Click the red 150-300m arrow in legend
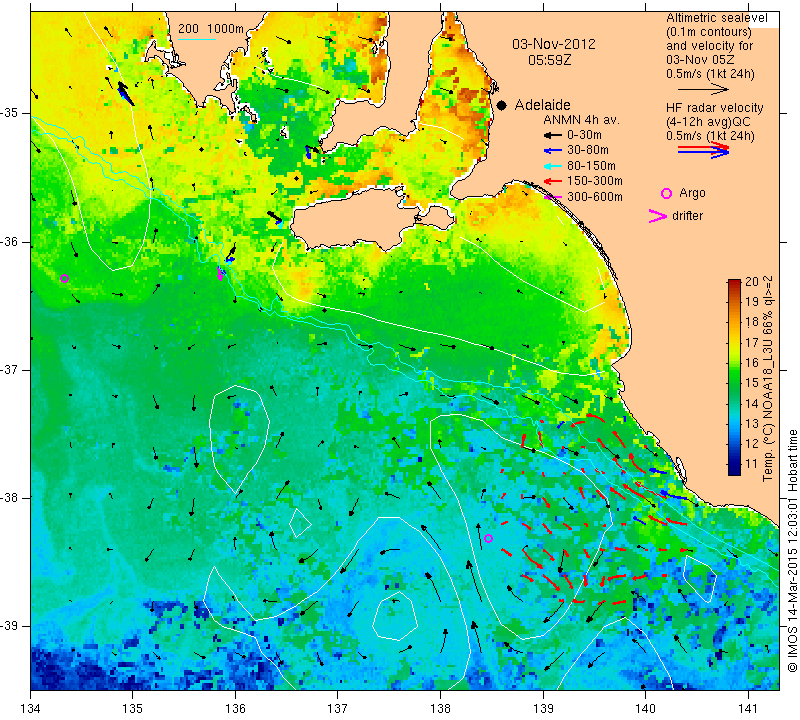 click(553, 181)
